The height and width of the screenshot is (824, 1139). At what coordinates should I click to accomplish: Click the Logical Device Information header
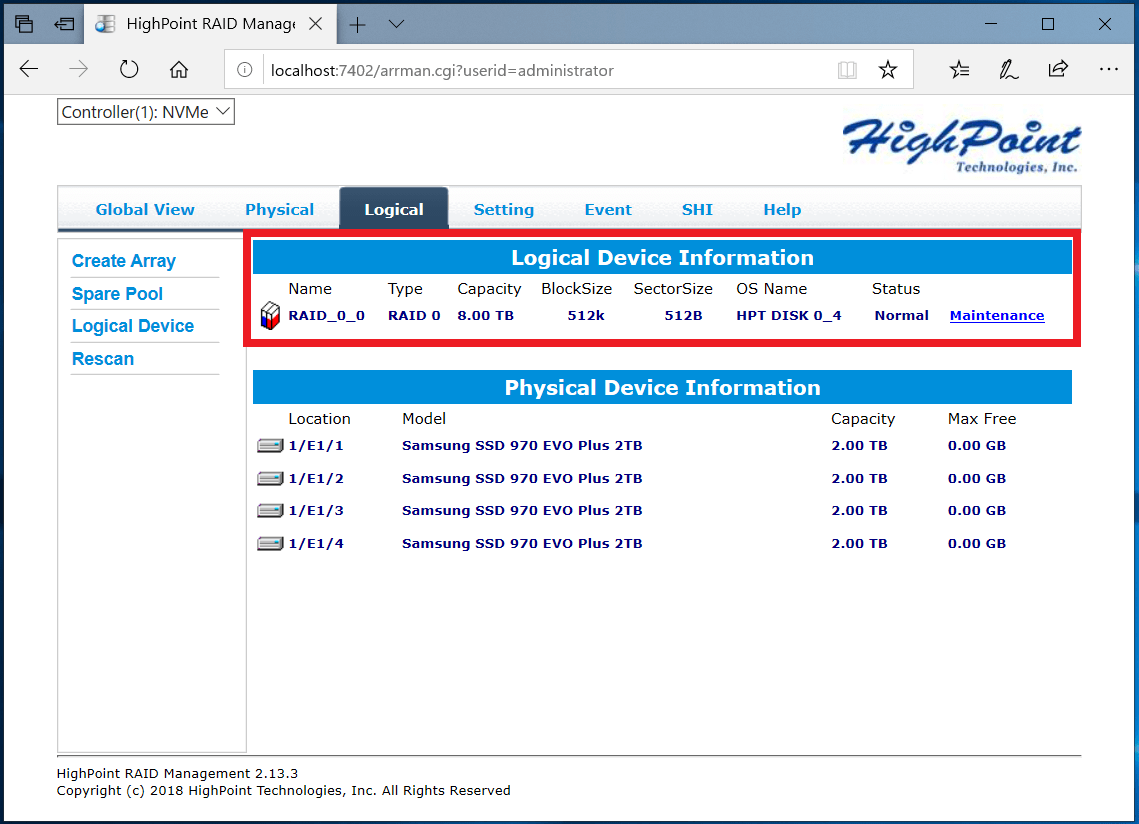coord(662,257)
